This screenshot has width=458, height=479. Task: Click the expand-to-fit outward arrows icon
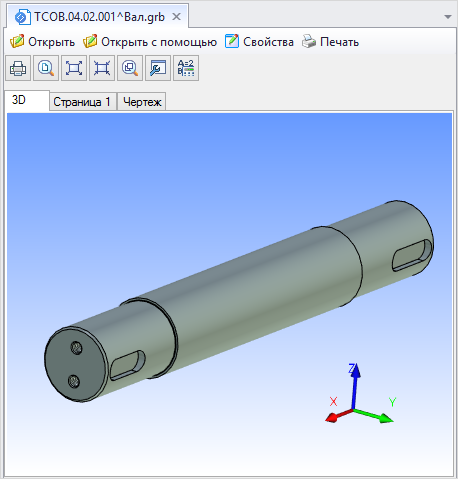point(74,68)
